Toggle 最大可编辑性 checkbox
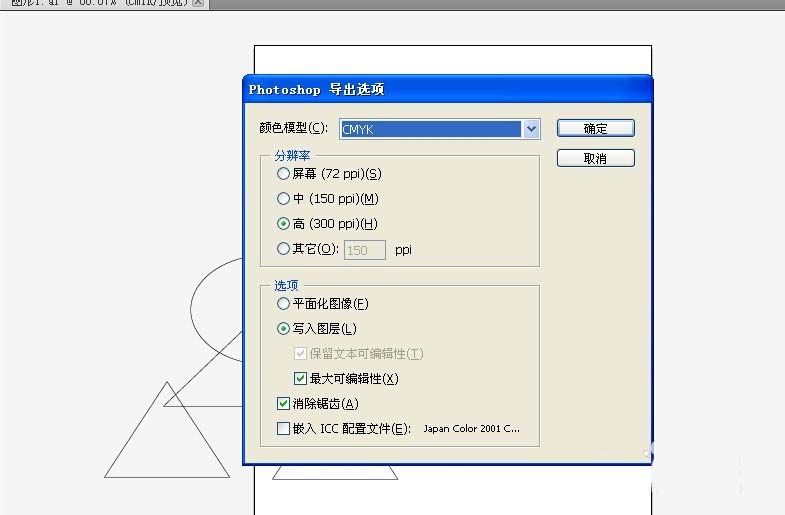The image size is (785, 515). tap(300, 378)
